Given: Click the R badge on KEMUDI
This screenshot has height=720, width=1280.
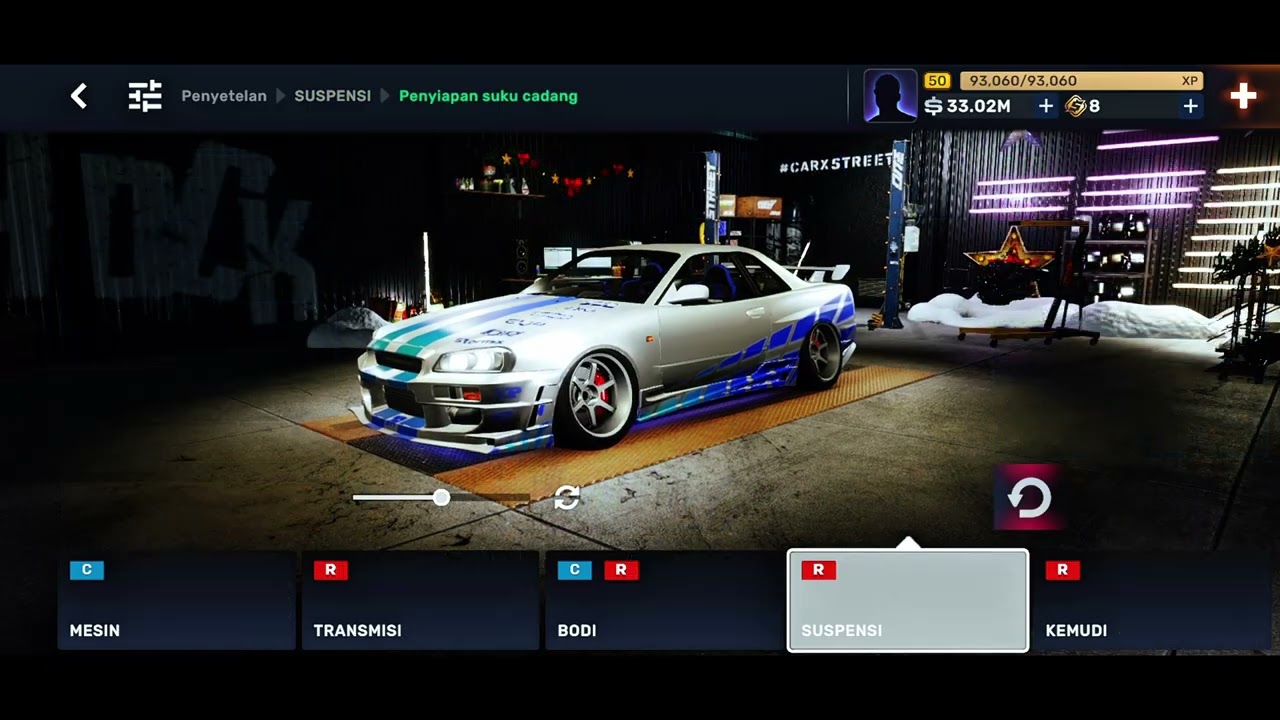Looking at the screenshot, I should 1063,570.
